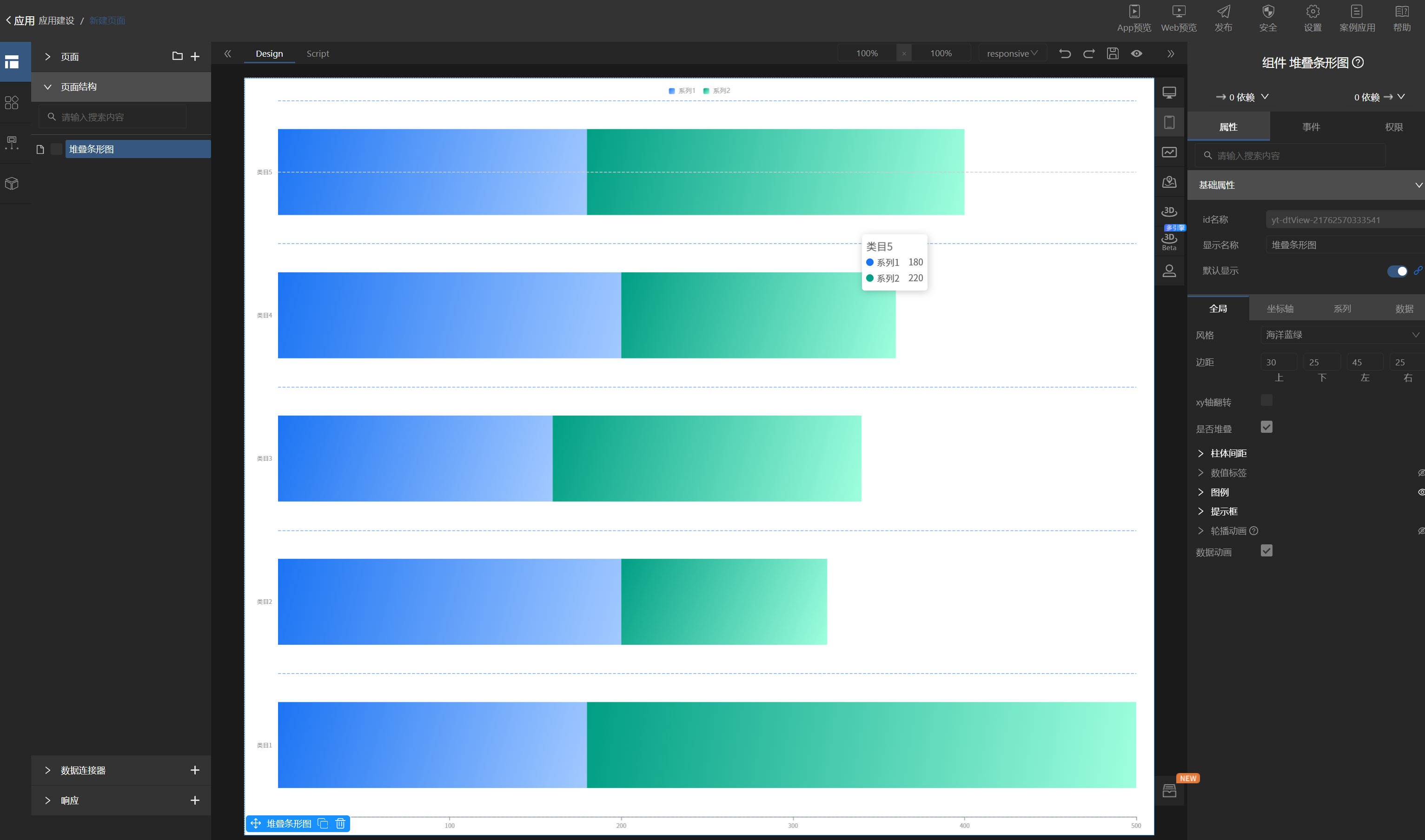Viewport: 1425px width, 840px height.
Task: Switch to the 坐标轴 tab
Action: click(1279, 309)
